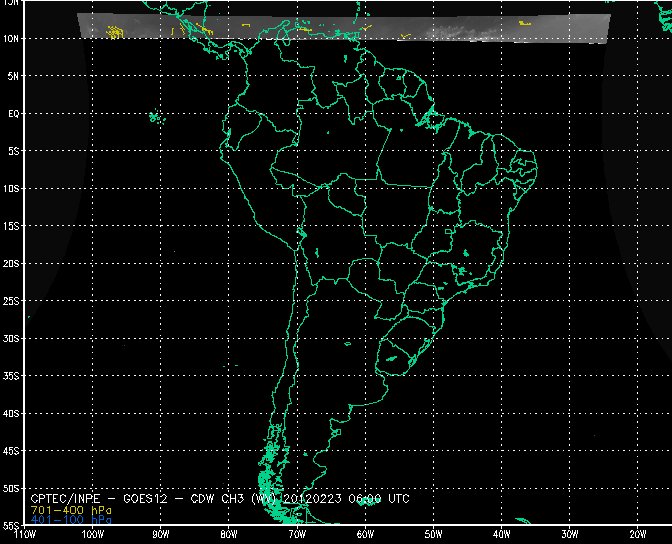Select the 55S latitude label
The image size is (672, 544).
pyautogui.click(x=11, y=526)
